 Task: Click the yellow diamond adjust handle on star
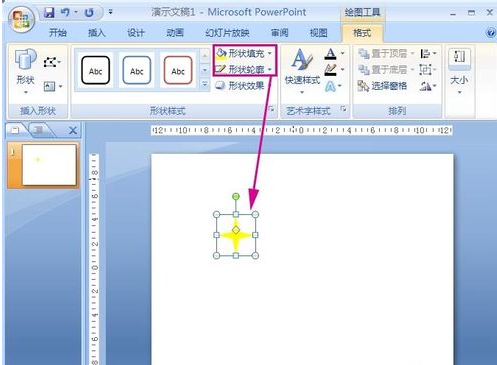[236, 230]
